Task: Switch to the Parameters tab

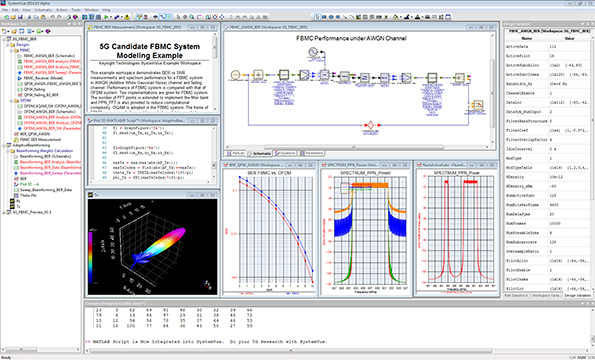Action: pos(312,153)
